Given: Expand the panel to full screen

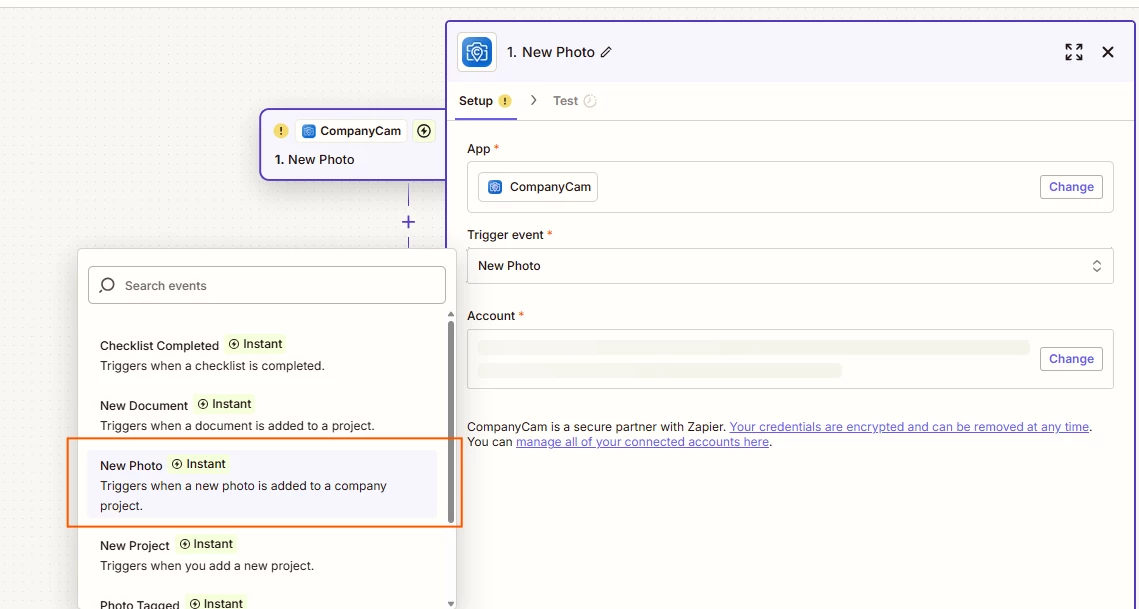Looking at the screenshot, I should pyautogui.click(x=1074, y=52).
